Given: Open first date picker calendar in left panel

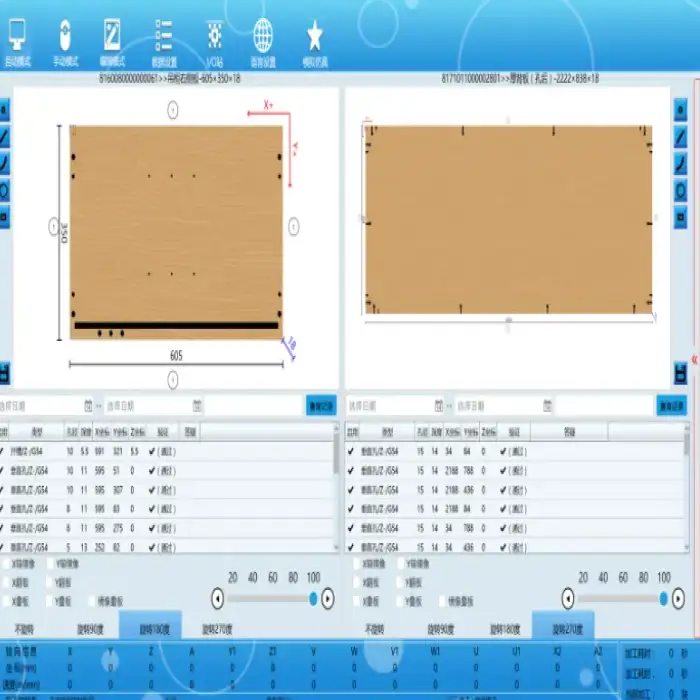Looking at the screenshot, I should tap(88, 406).
